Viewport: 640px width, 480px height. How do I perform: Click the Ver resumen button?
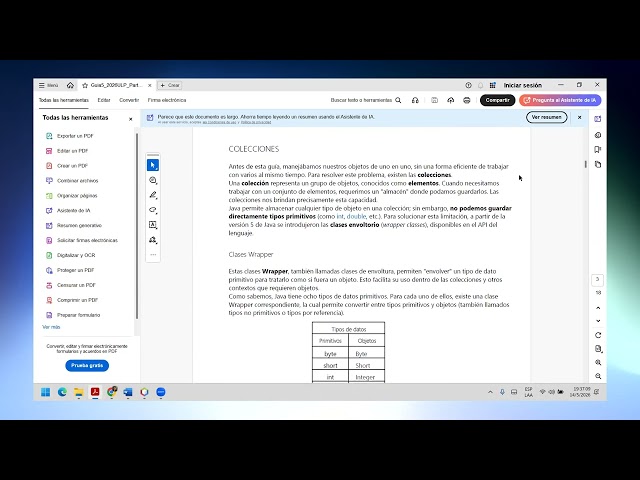547,117
